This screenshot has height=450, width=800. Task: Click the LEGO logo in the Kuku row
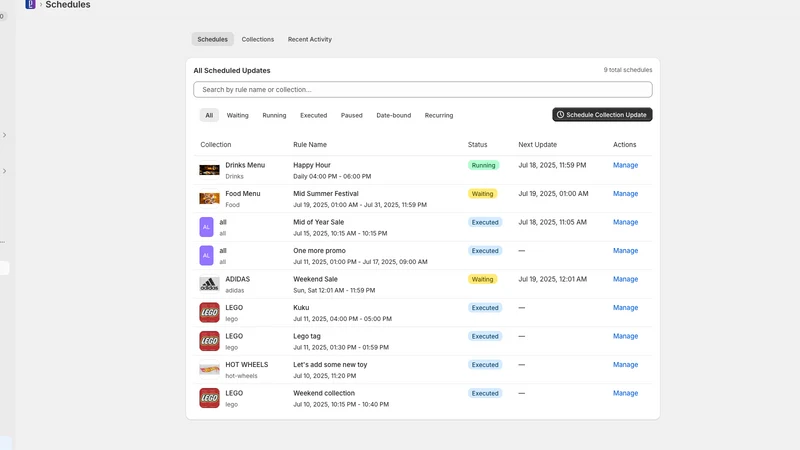[x=209, y=313]
